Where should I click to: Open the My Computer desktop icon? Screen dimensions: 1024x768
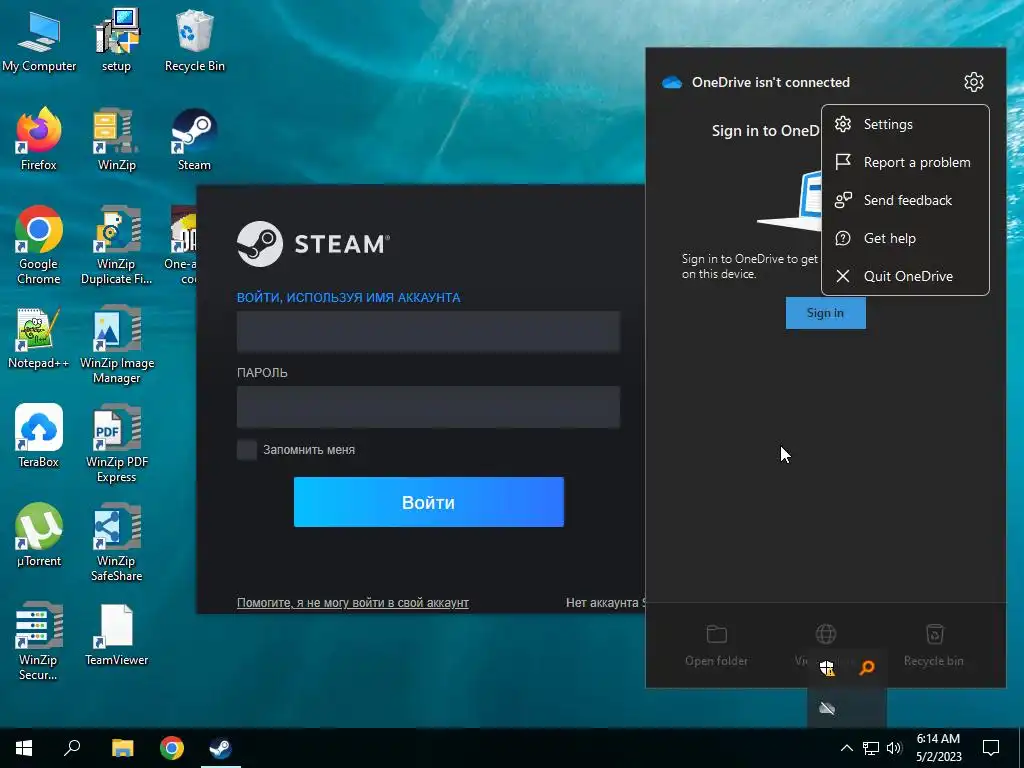pos(39,40)
